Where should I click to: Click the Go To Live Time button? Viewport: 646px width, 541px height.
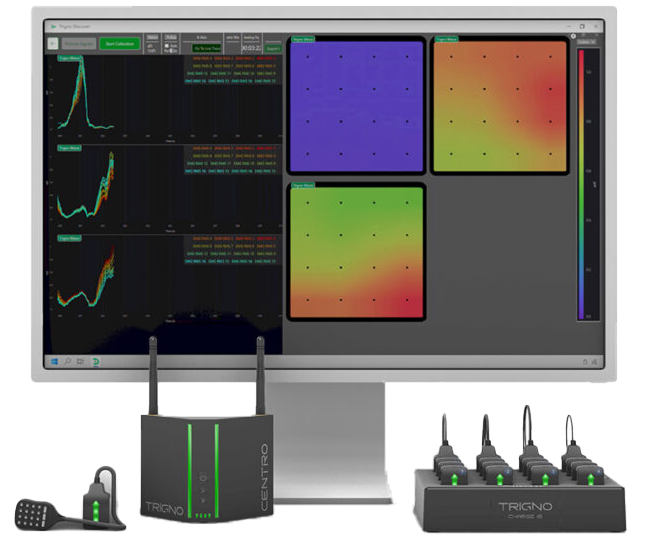[207, 48]
